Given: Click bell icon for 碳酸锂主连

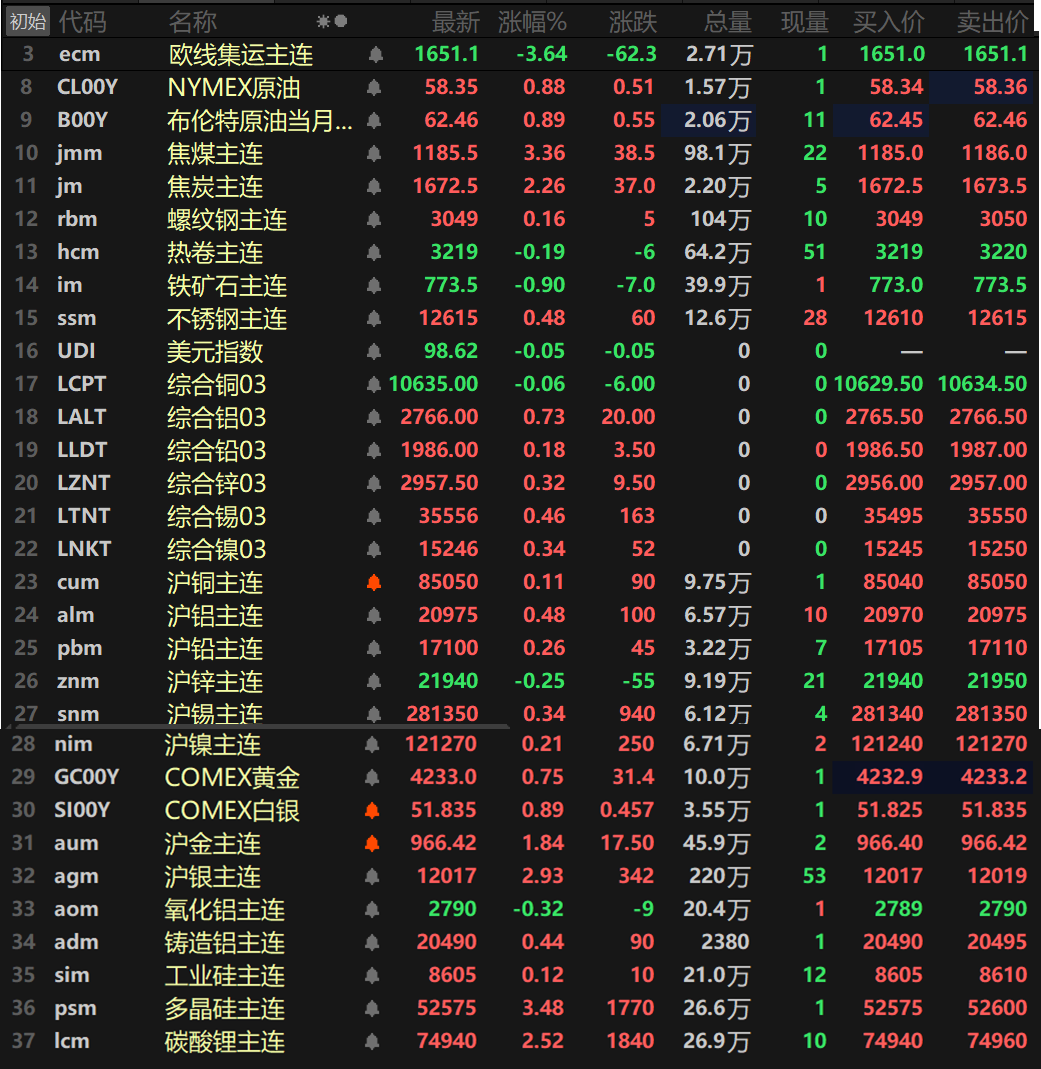Looking at the screenshot, I should (372, 1042).
